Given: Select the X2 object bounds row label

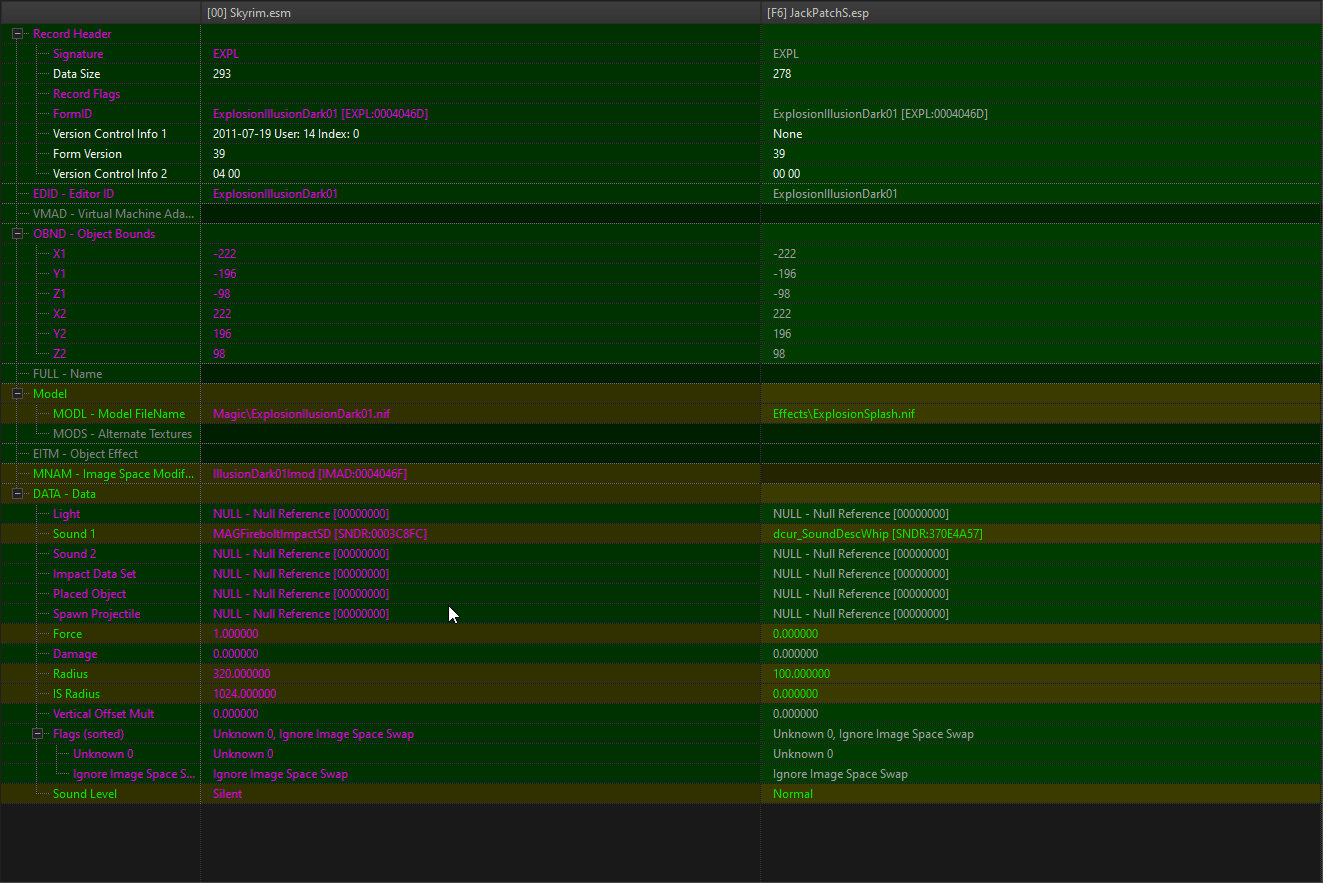Looking at the screenshot, I should click(x=59, y=314).
